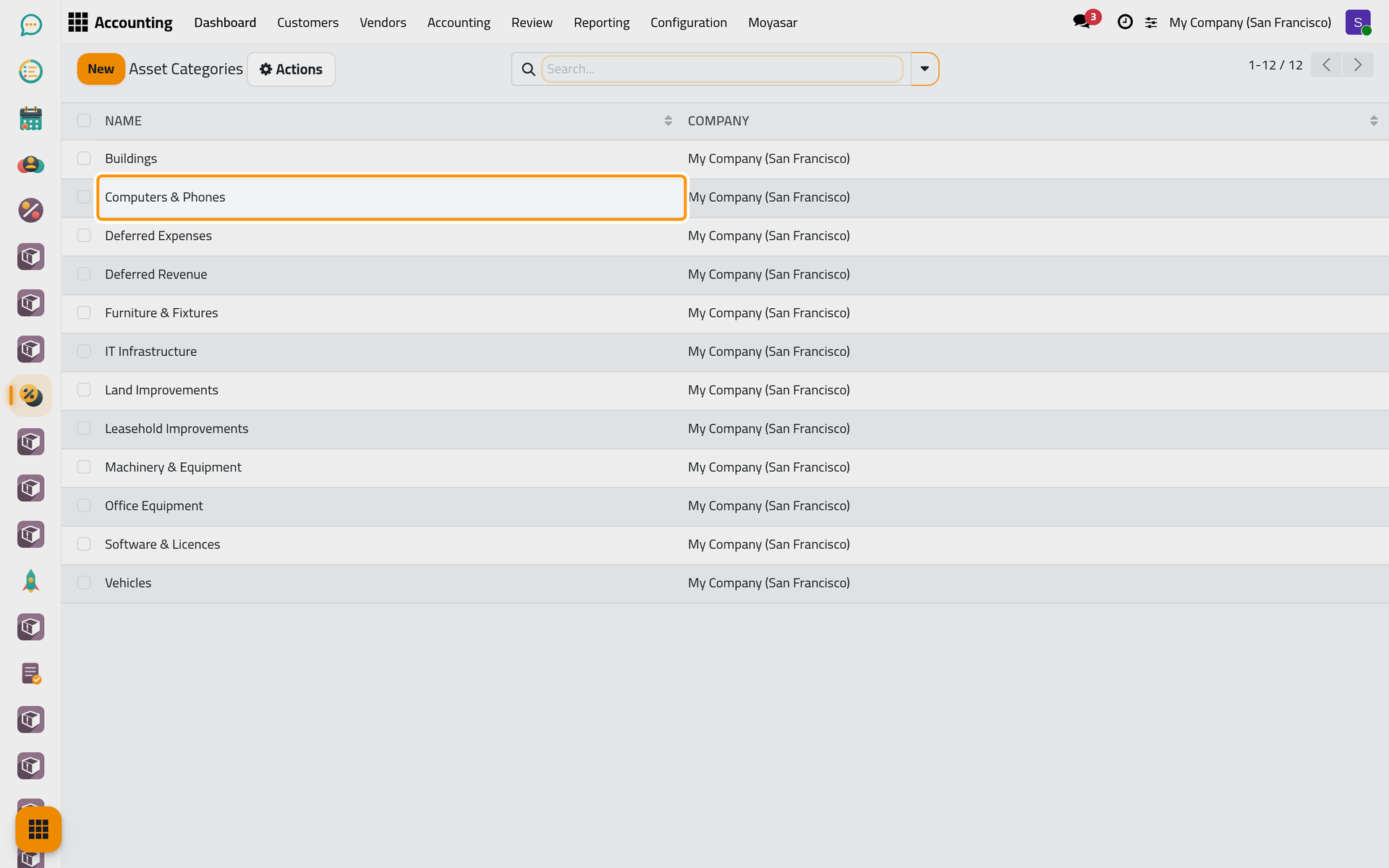Check the Buildings row checkbox
This screenshot has height=868, width=1389.
[x=84, y=158]
